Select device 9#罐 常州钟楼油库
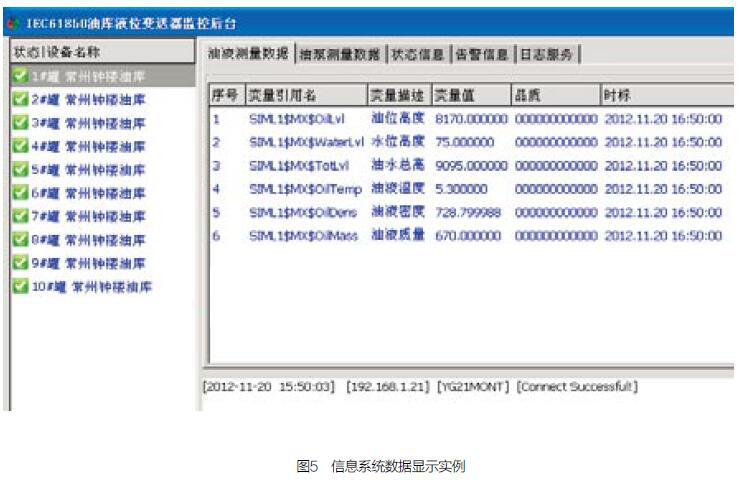742x483 pixels. 88,264
